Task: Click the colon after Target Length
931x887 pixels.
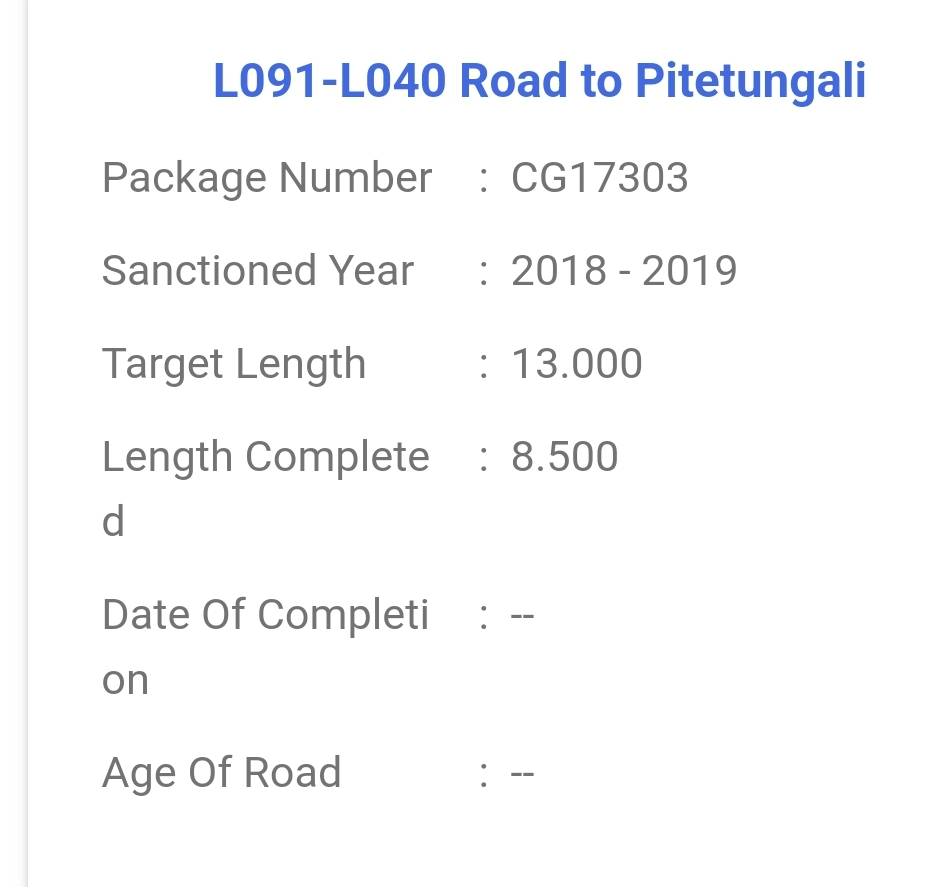Action: 484,365
